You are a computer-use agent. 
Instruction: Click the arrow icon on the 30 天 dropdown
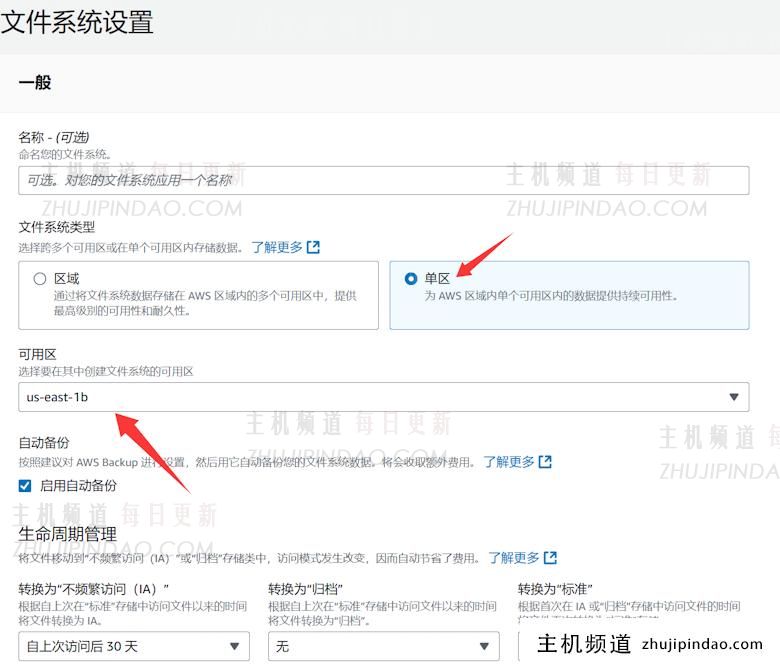(235, 646)
